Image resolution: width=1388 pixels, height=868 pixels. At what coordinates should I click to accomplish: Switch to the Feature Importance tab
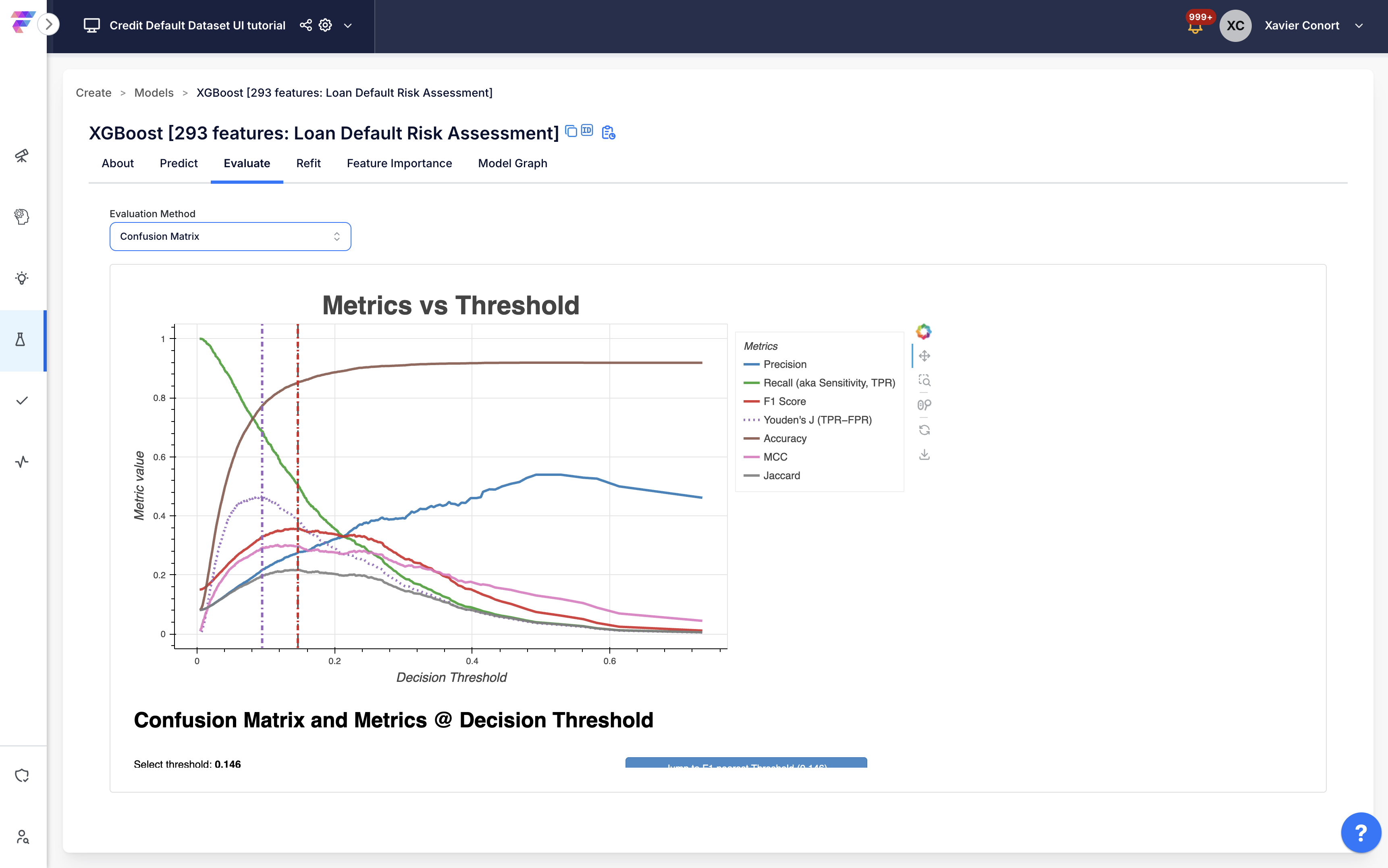(399, 164)
